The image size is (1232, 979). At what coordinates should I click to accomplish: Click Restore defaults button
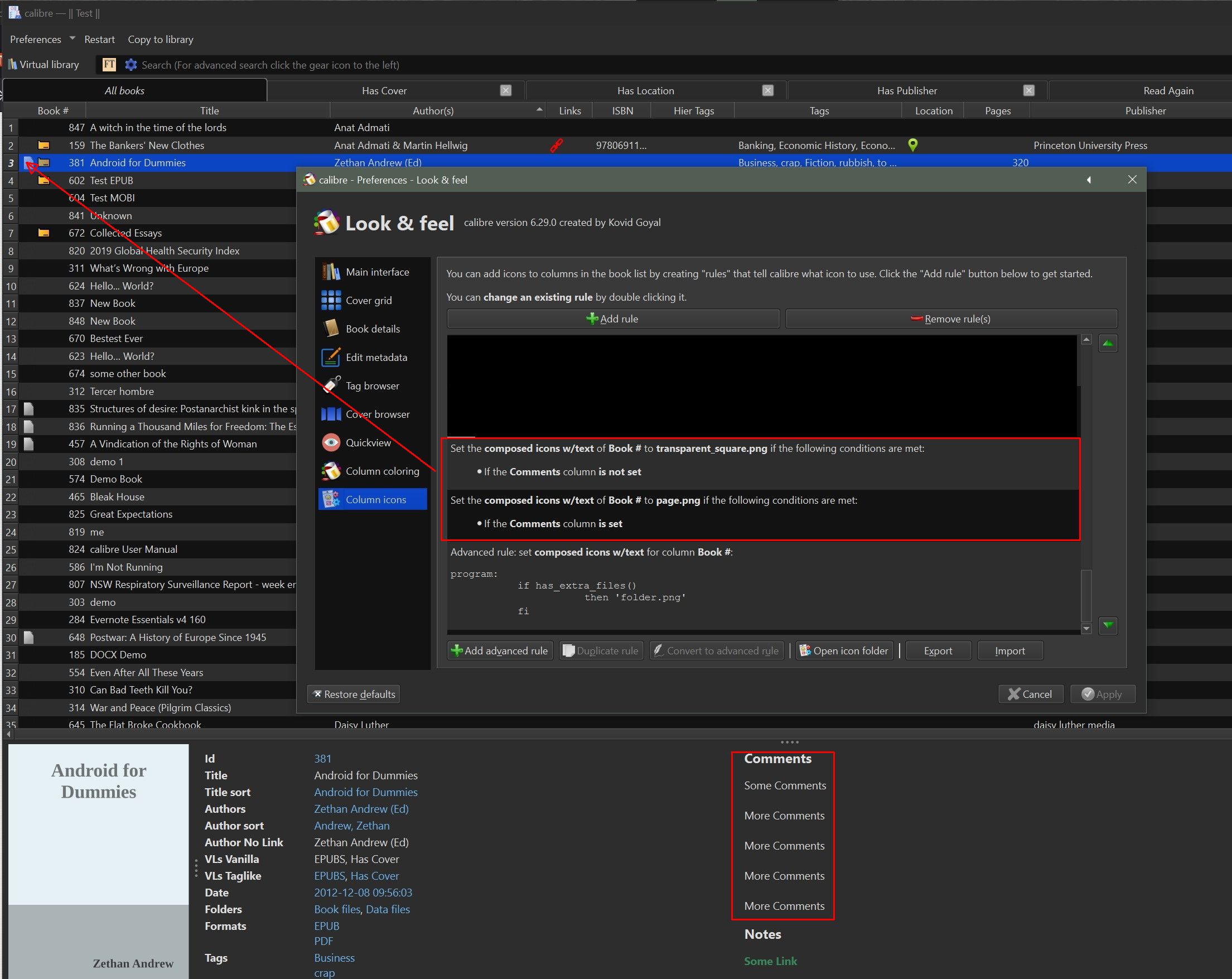[354, 694]
